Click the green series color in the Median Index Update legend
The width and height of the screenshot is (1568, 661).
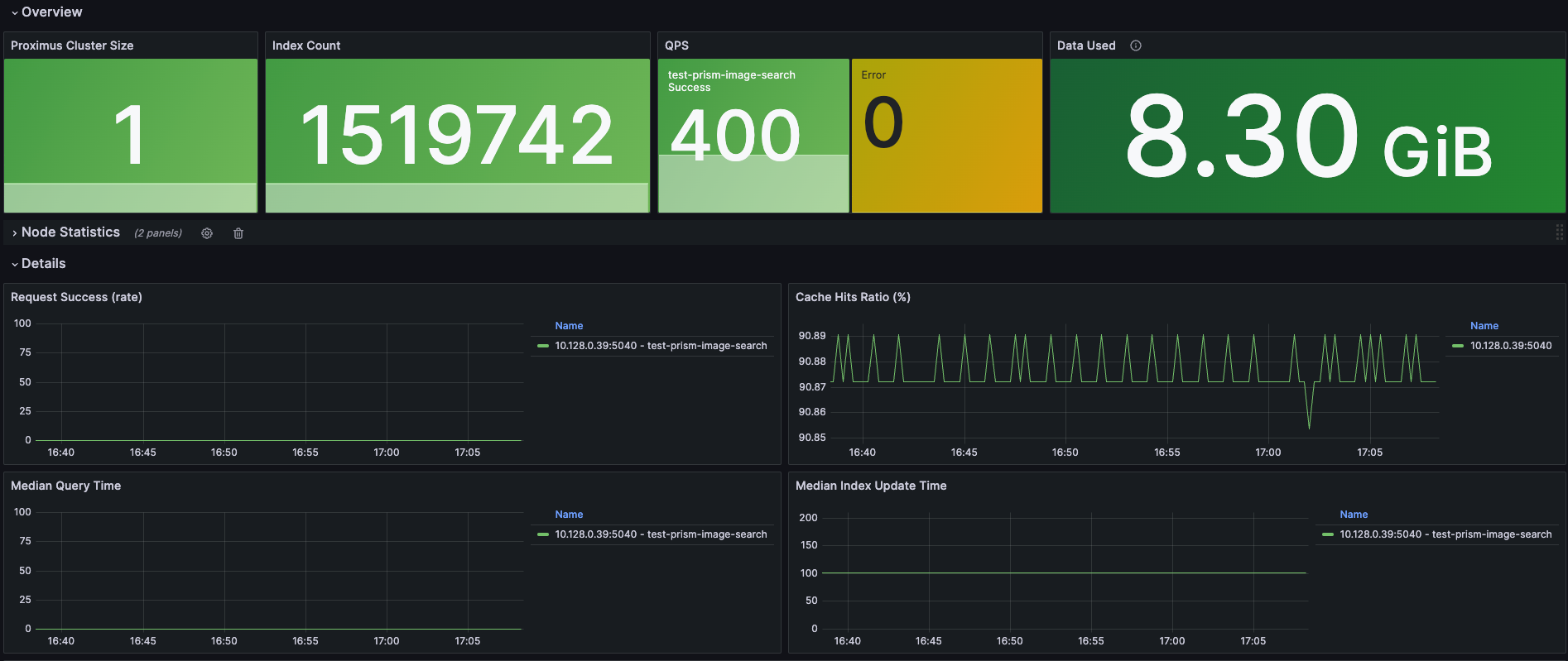point(1328,534)
